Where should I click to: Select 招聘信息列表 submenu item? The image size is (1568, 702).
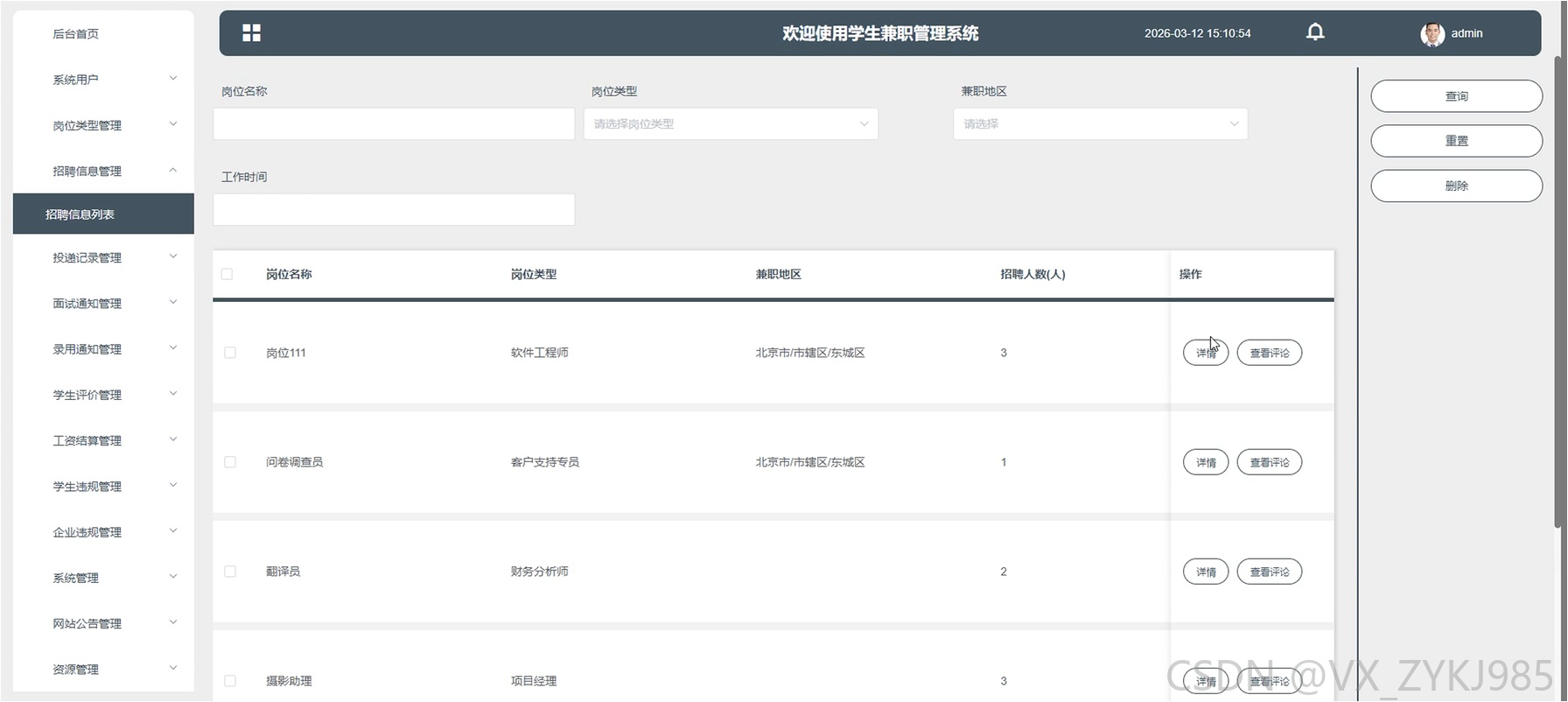[103, 214]
